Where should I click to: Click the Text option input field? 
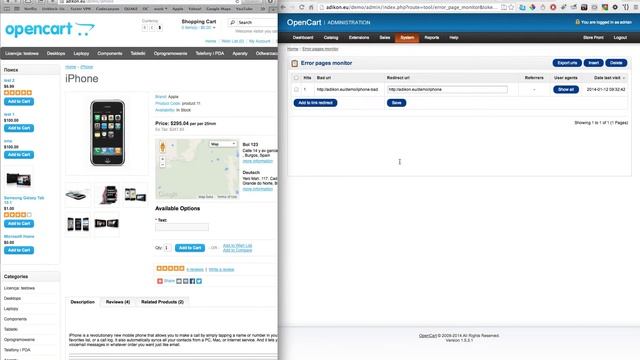182,227
